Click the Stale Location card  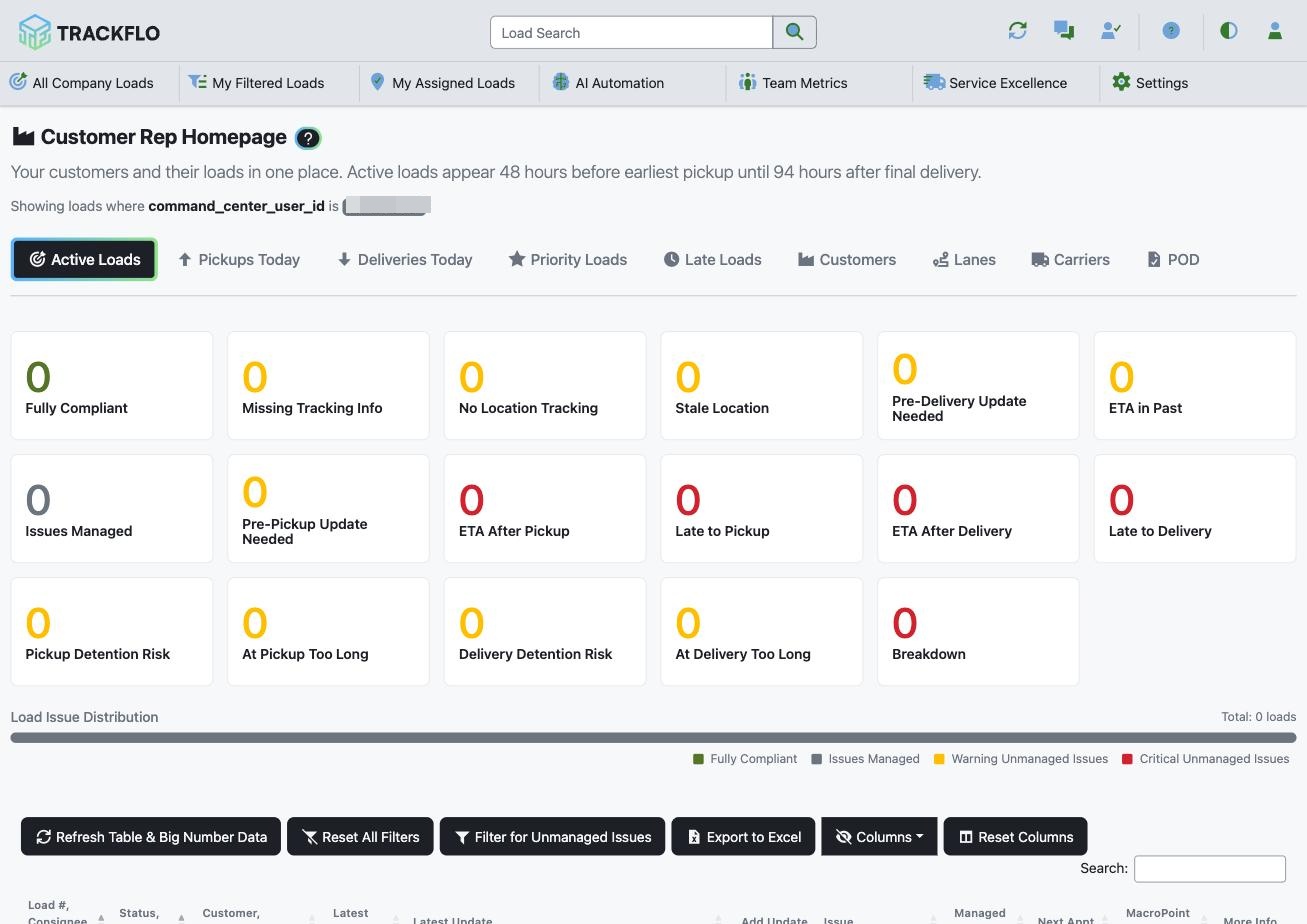762,385
